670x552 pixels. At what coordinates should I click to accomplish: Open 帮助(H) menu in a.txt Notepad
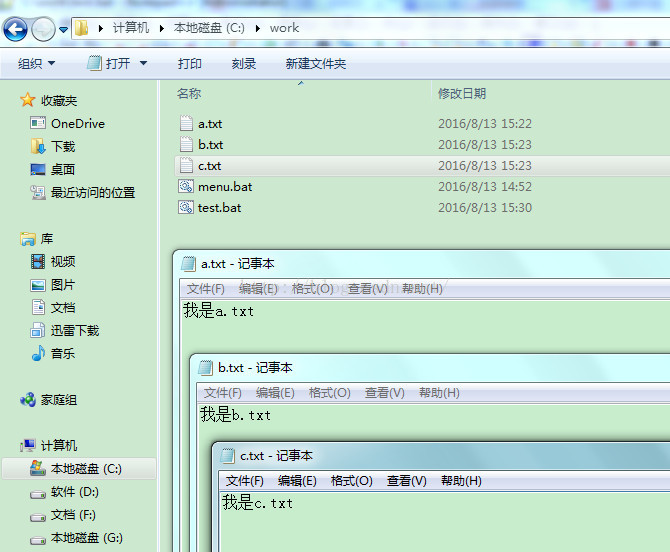[x=422, y=289]
